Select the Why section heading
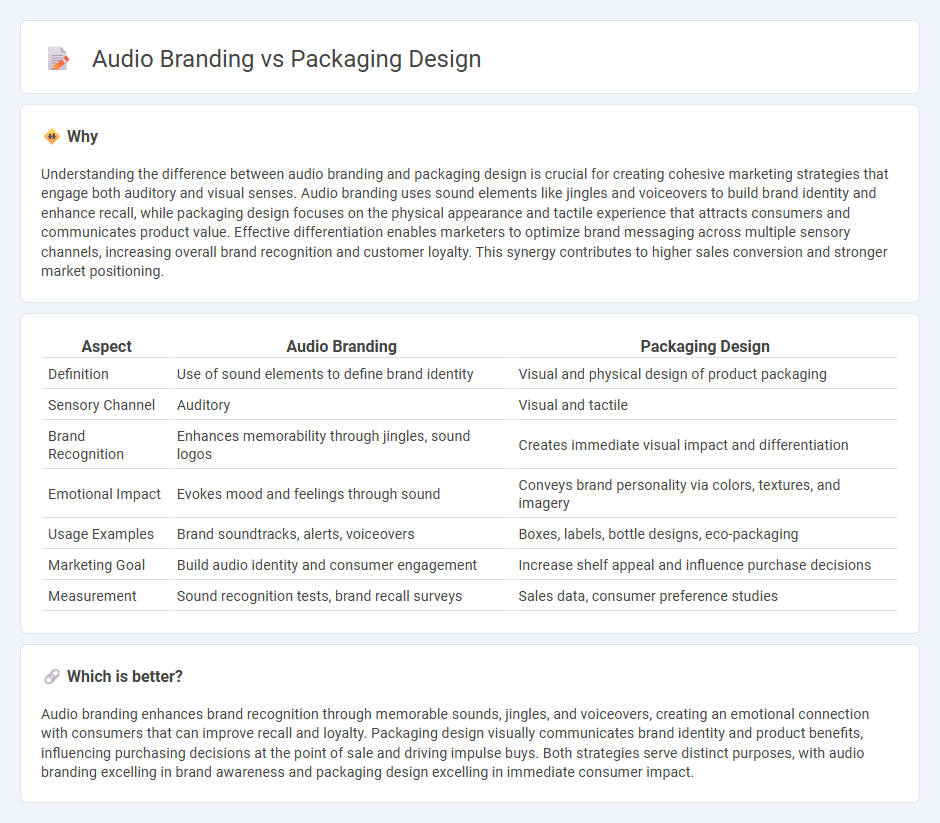940x823 pixels. point(82,136)
